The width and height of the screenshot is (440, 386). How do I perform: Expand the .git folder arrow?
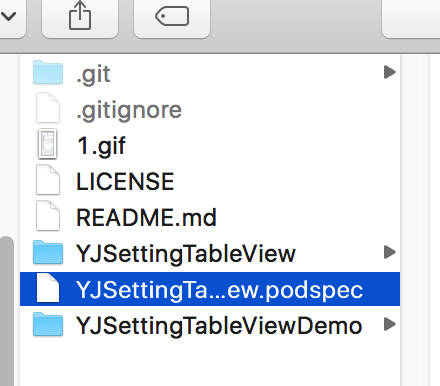point(389,72)
